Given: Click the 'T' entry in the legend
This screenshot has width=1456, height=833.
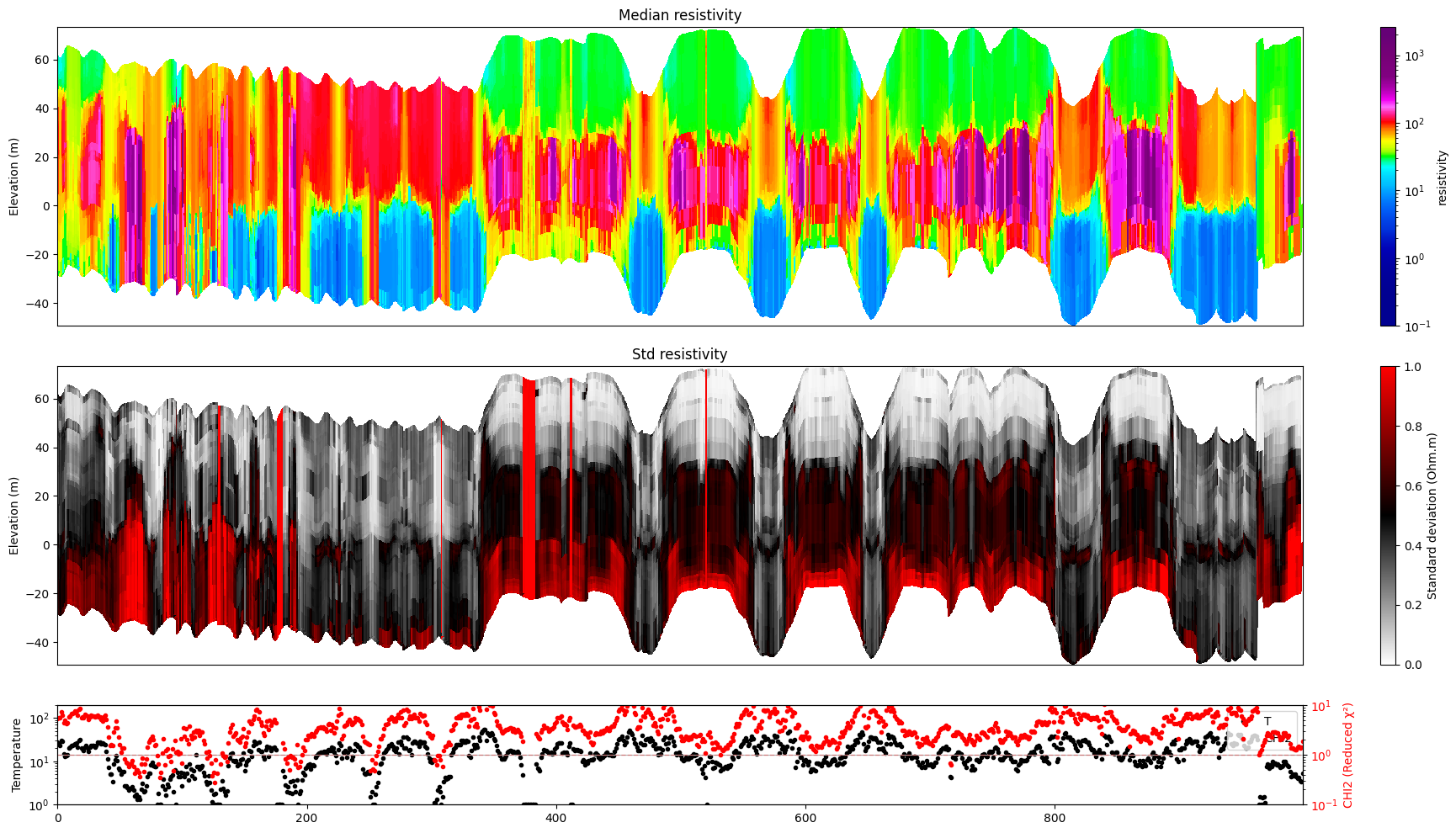Looking at the screenshot, I should (1267, 721).
